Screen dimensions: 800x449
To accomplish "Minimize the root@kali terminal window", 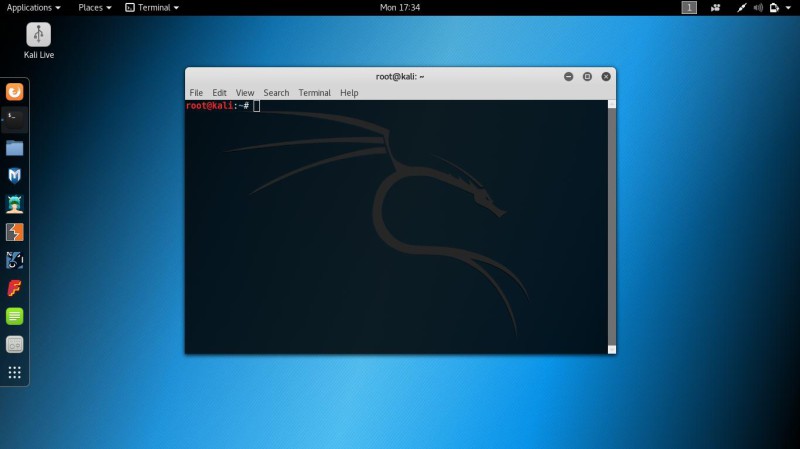I will (x=568, y=77).
